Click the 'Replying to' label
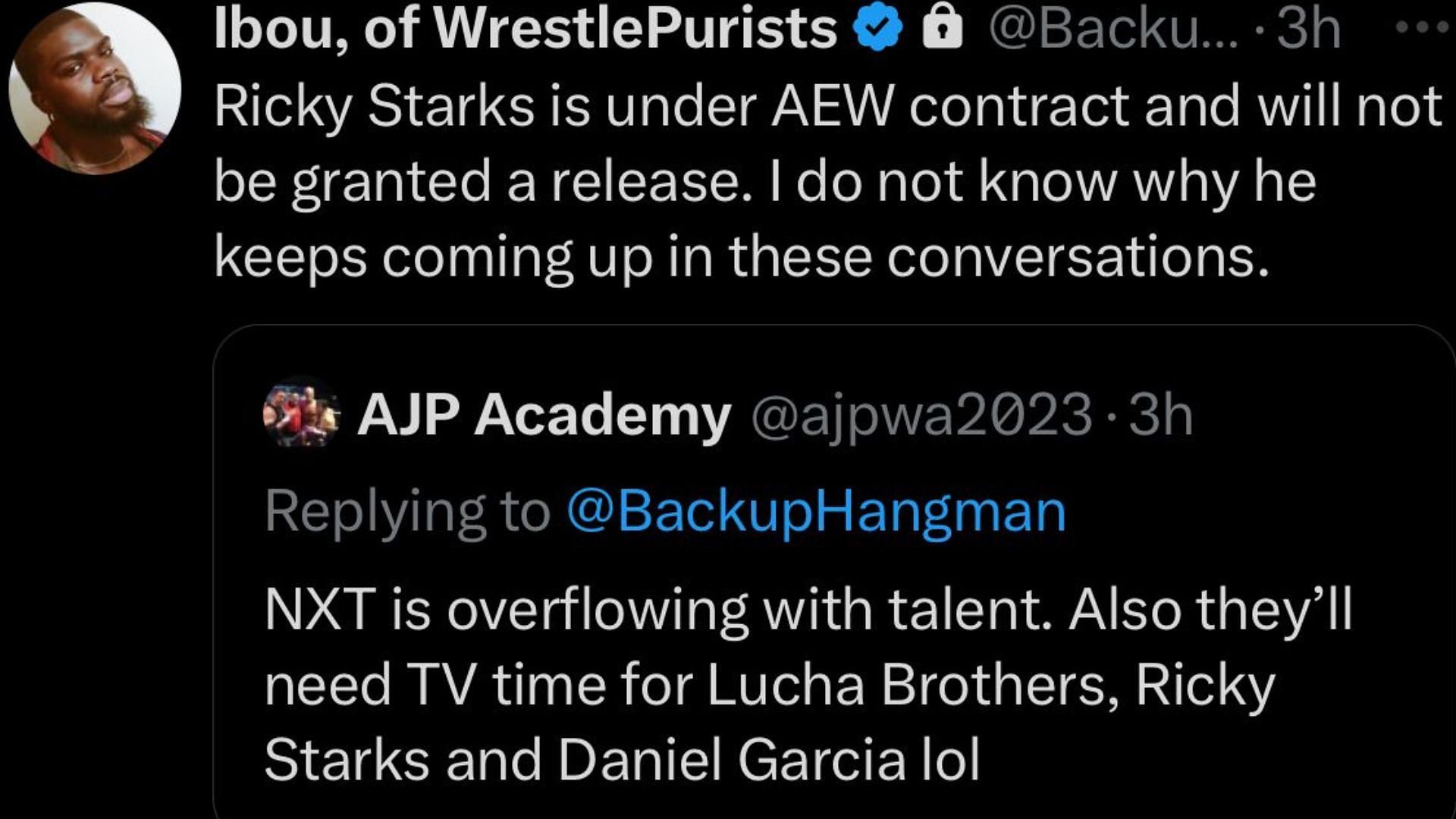The image size is (1456, 819). [407, 511]
